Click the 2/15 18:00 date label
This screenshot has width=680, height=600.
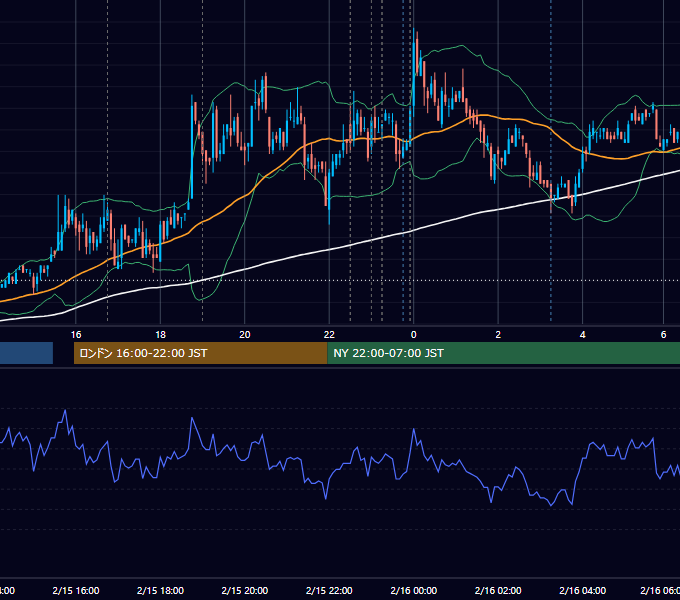160,590
